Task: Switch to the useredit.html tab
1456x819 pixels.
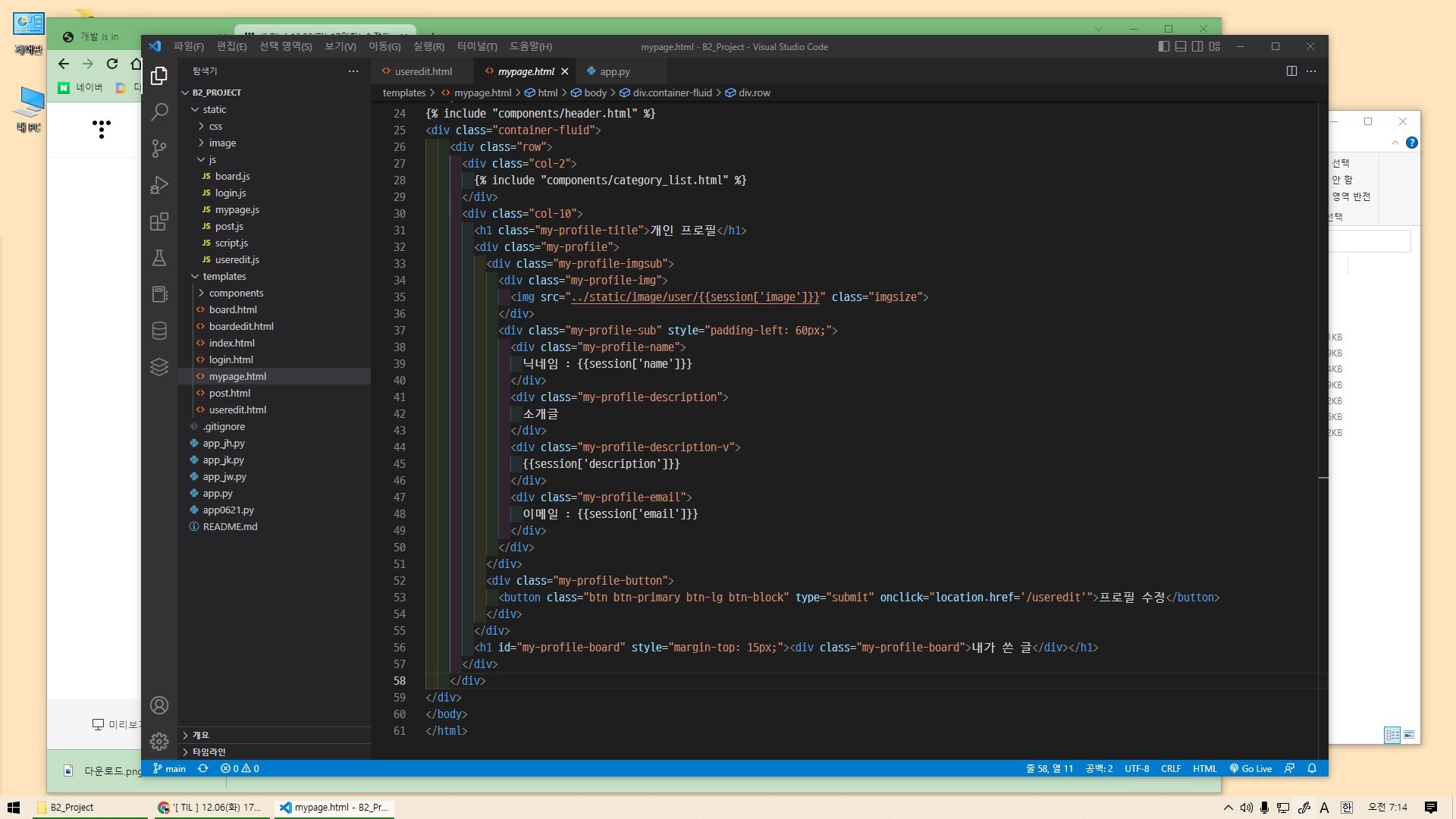Action: (422, 71)
